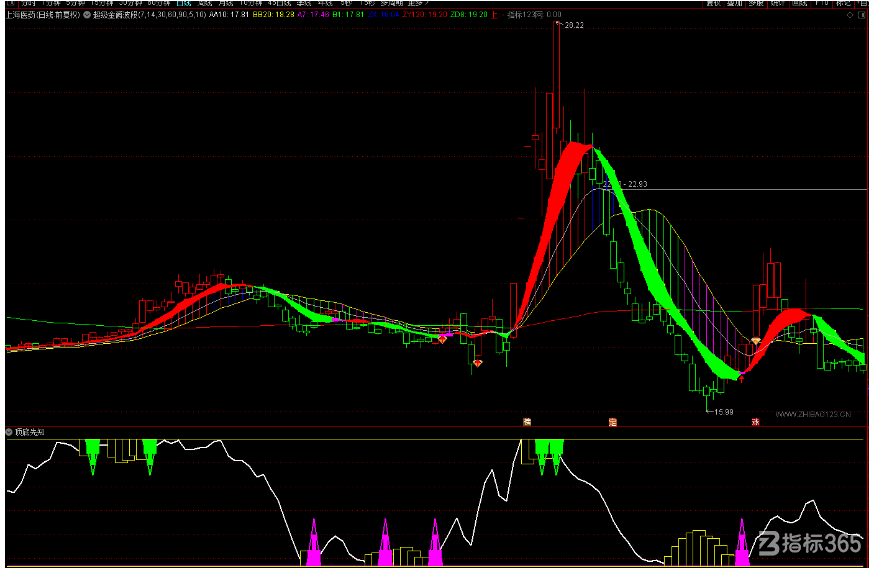The image size is (870, 571).
Task: Expand the indicator menu beside 上海医药 title
Action: 87,15
